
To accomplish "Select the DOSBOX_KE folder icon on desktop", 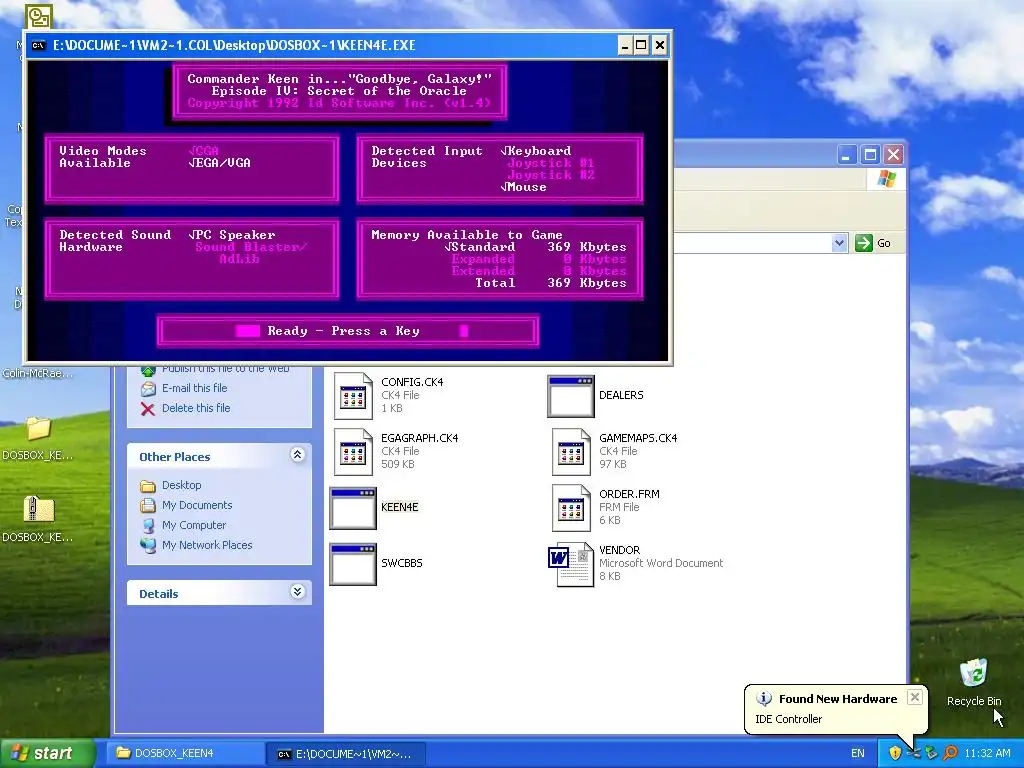I will coord(39,428).
